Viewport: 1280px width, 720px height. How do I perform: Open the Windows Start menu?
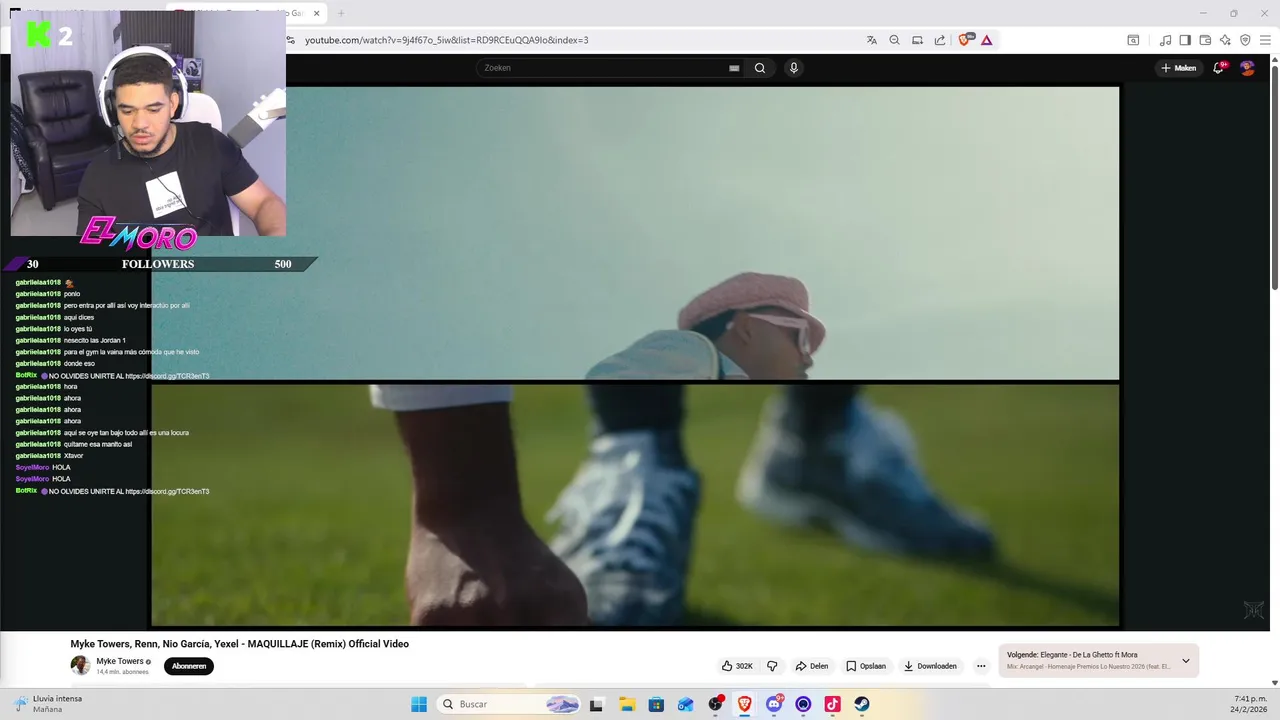click(419, 704)
